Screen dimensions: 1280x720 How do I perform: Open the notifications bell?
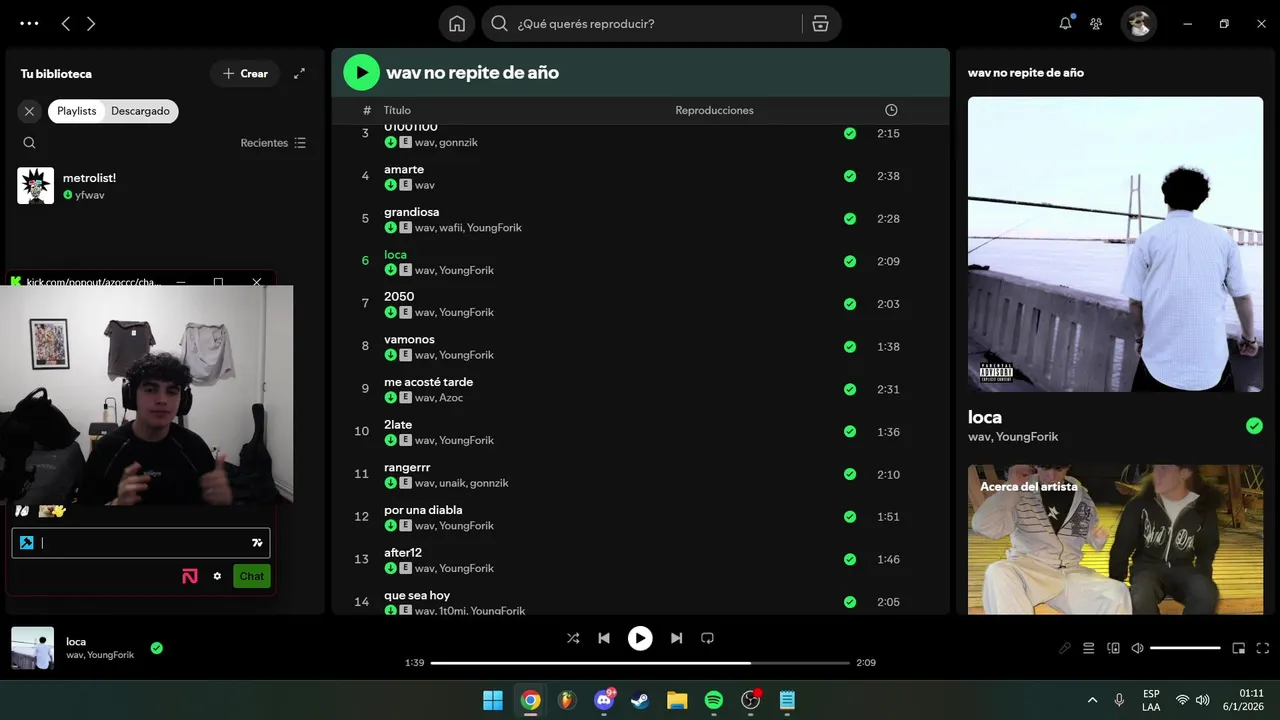coord(1065,24)
